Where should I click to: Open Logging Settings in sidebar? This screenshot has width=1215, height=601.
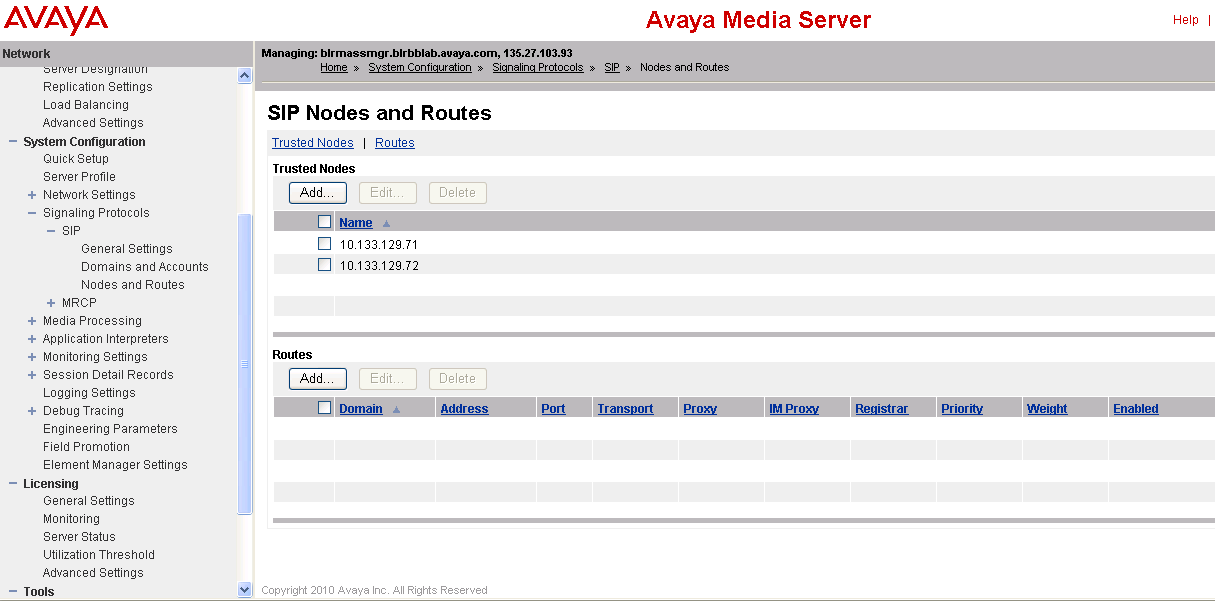click(89, 393)
